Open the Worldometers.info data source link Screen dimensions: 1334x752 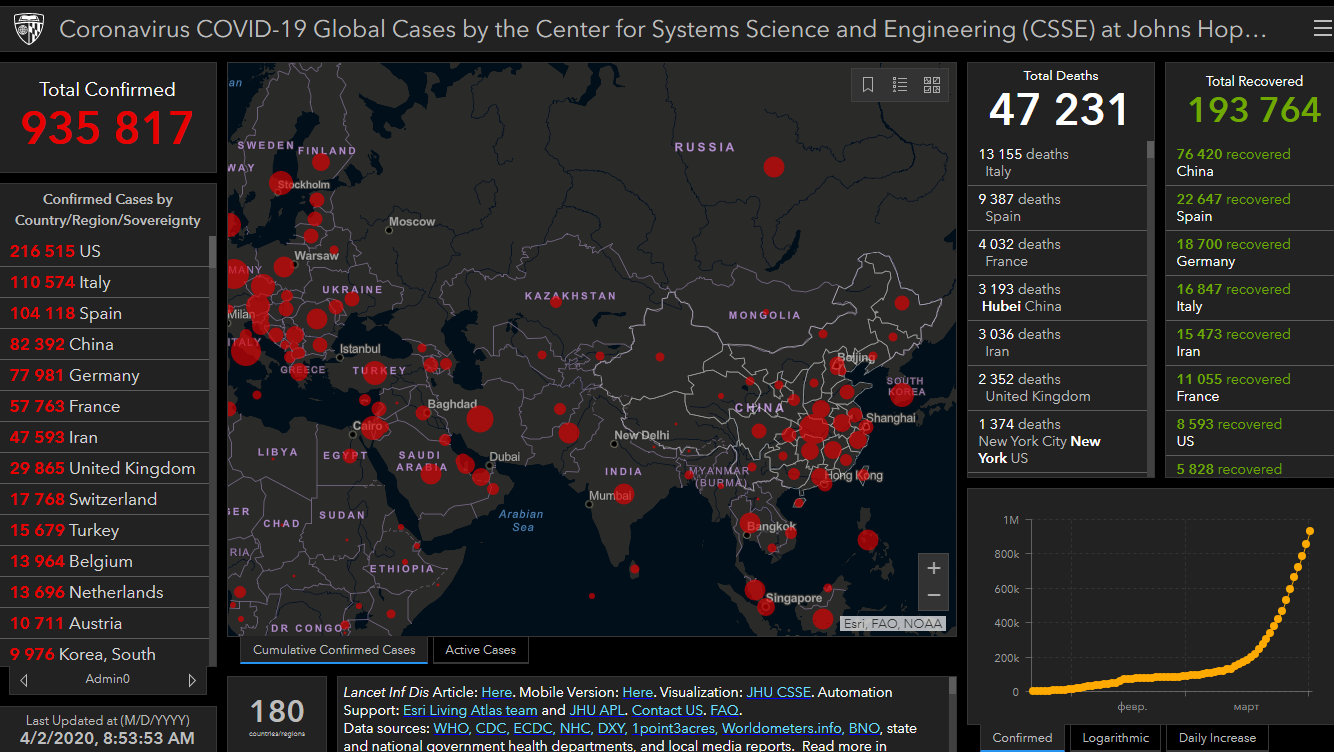pyautogui.click(x=782, y=728)
